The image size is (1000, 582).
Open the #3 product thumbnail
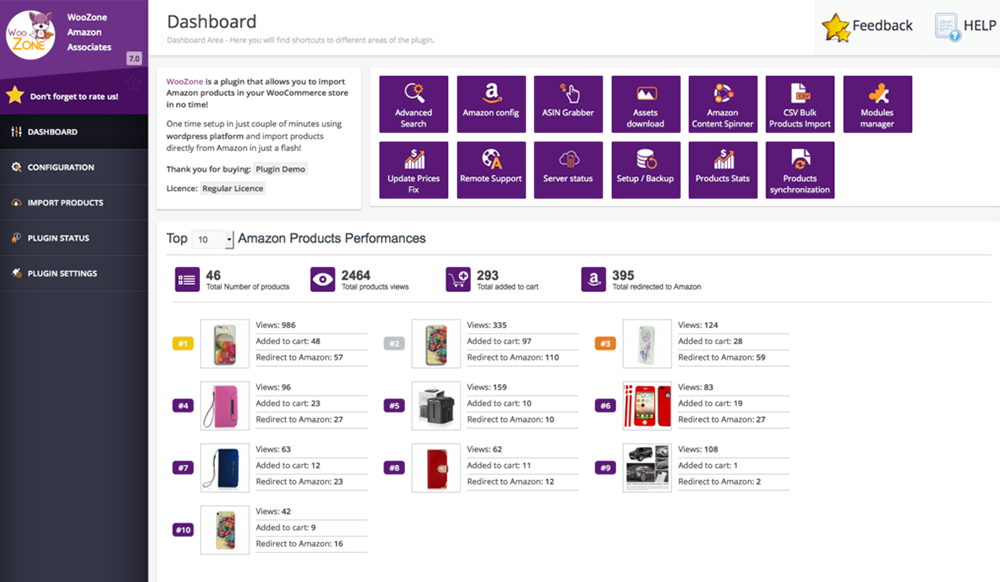tap(647, 344)
